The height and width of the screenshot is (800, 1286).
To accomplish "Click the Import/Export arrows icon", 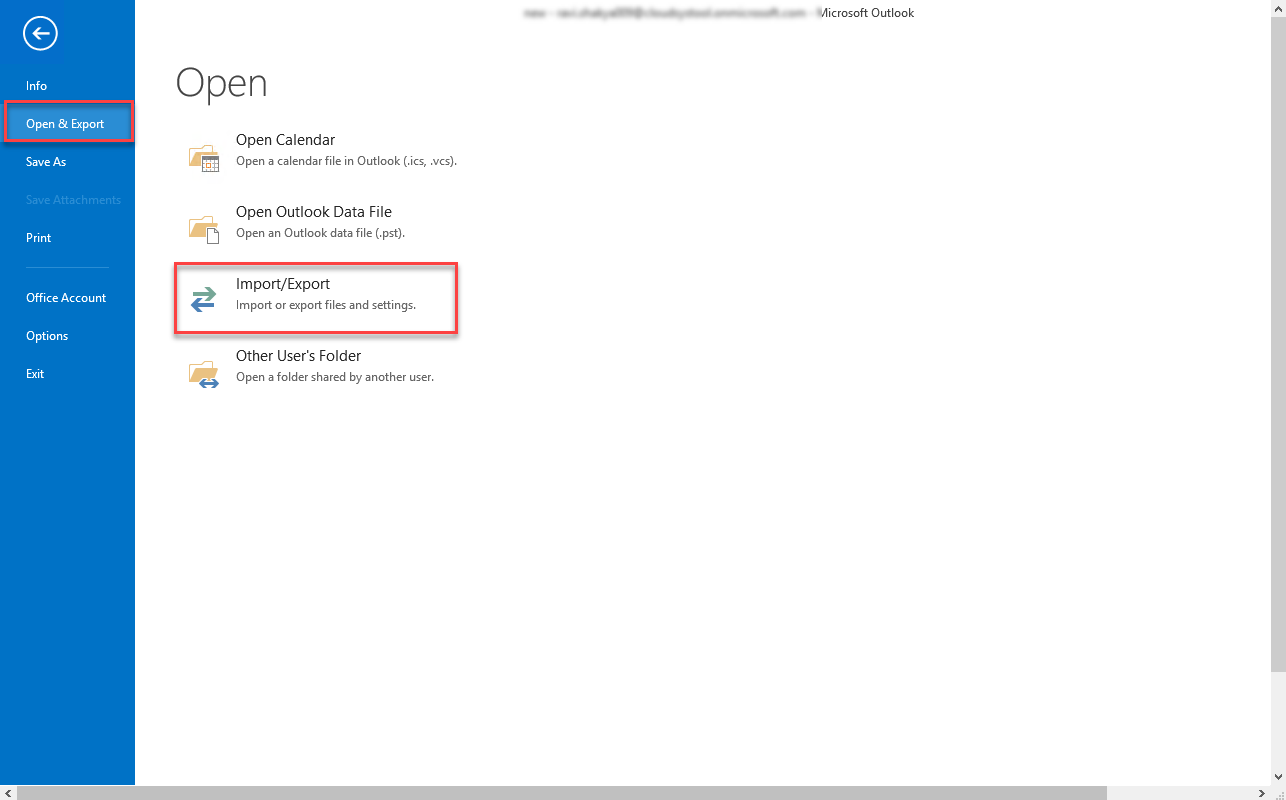I will (x=203, y=299).
